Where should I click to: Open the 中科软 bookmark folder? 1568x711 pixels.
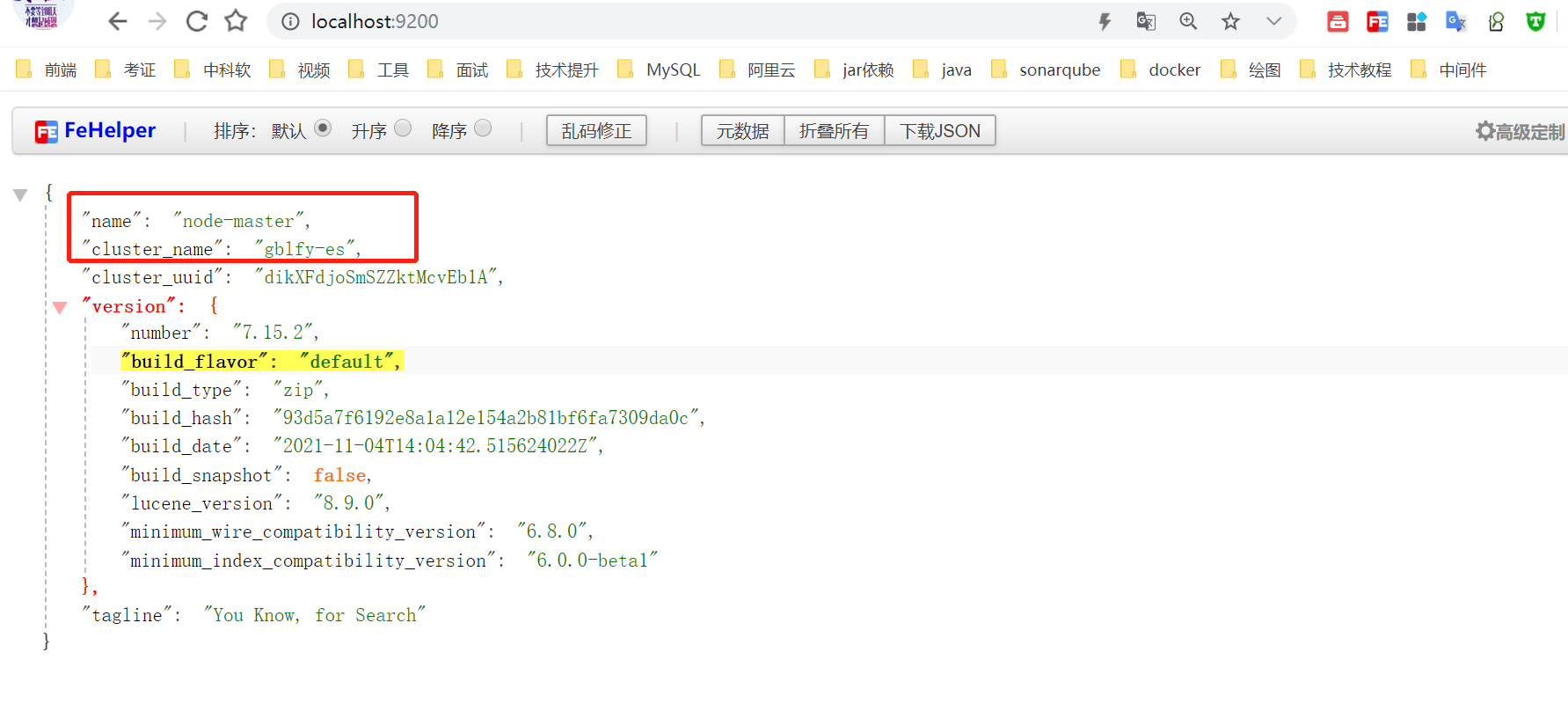tap(213, 70)
